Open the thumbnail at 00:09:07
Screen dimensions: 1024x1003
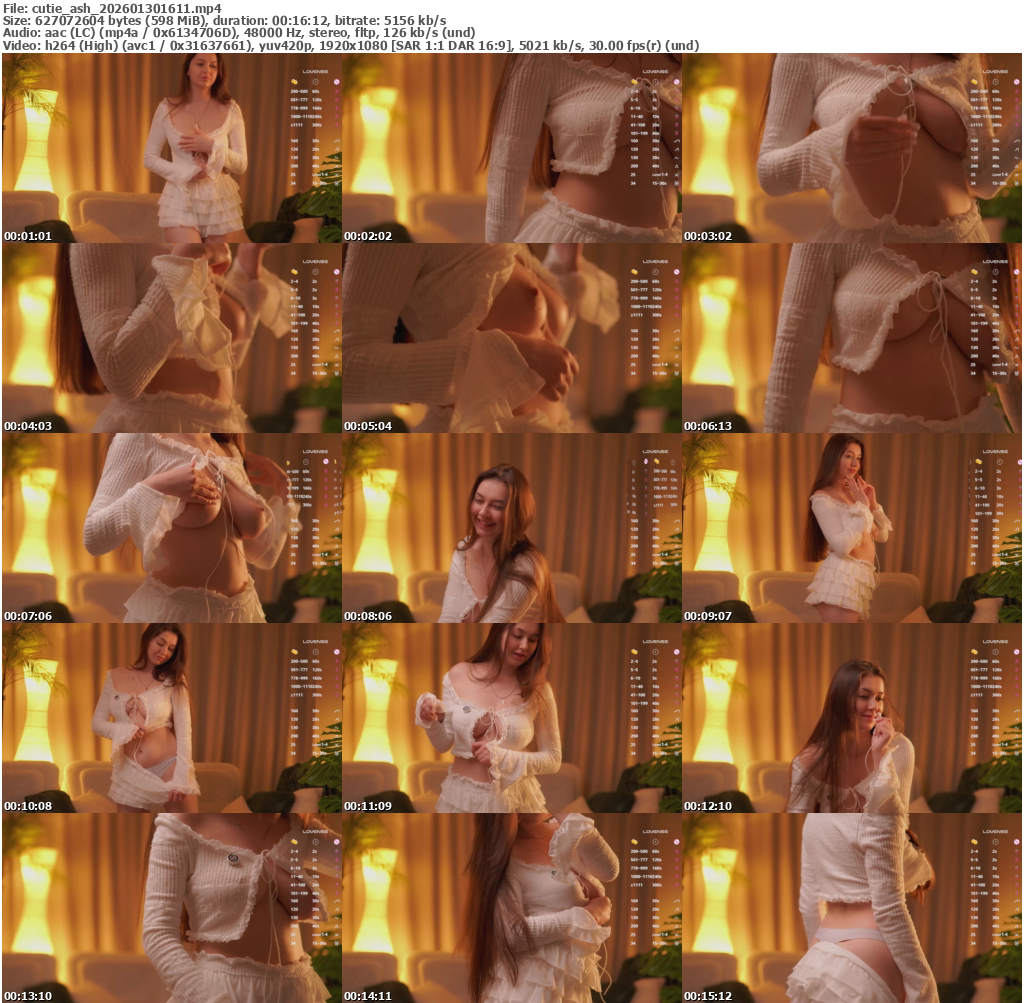click(x=851, y=528)
